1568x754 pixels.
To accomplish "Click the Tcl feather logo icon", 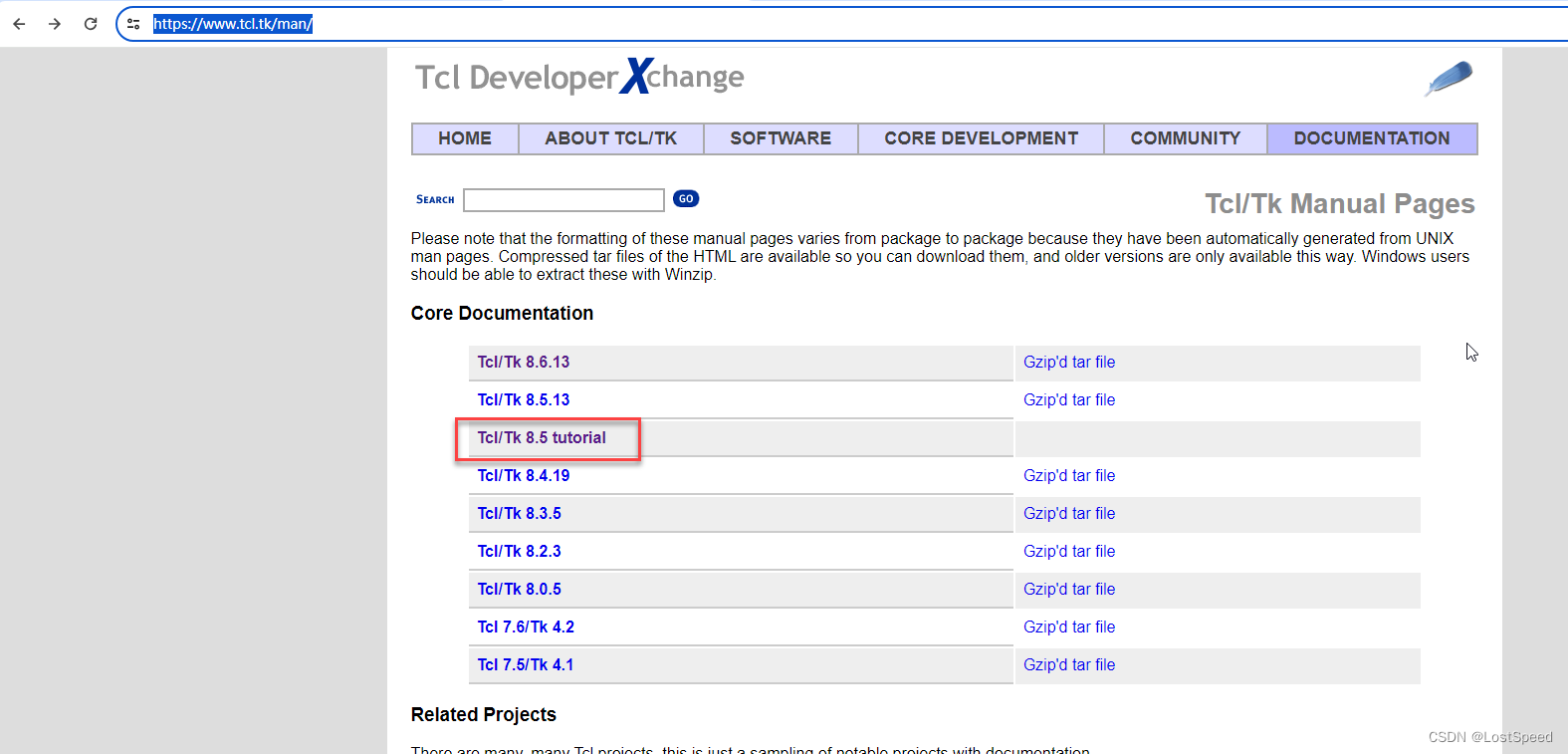I will [1449, 78].
